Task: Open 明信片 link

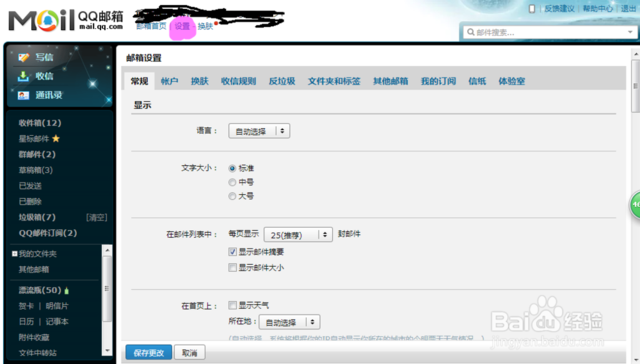Action: 57,306
